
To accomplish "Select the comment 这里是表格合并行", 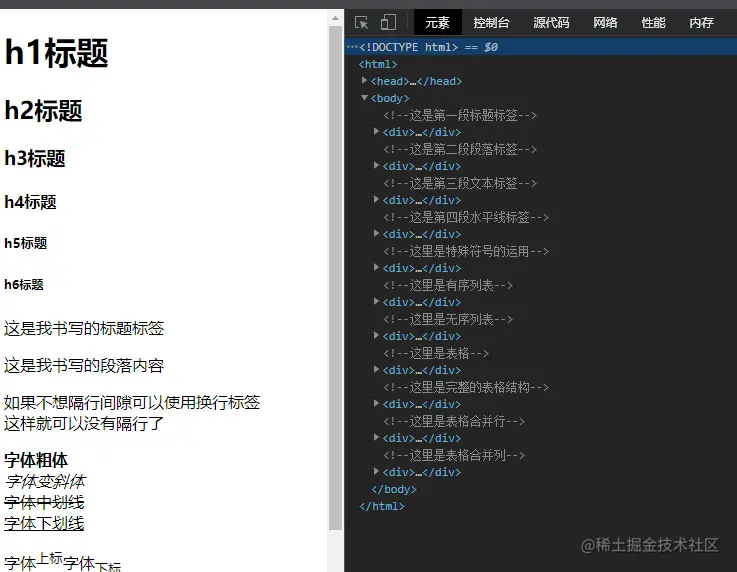I will click(x=454, y=421).
